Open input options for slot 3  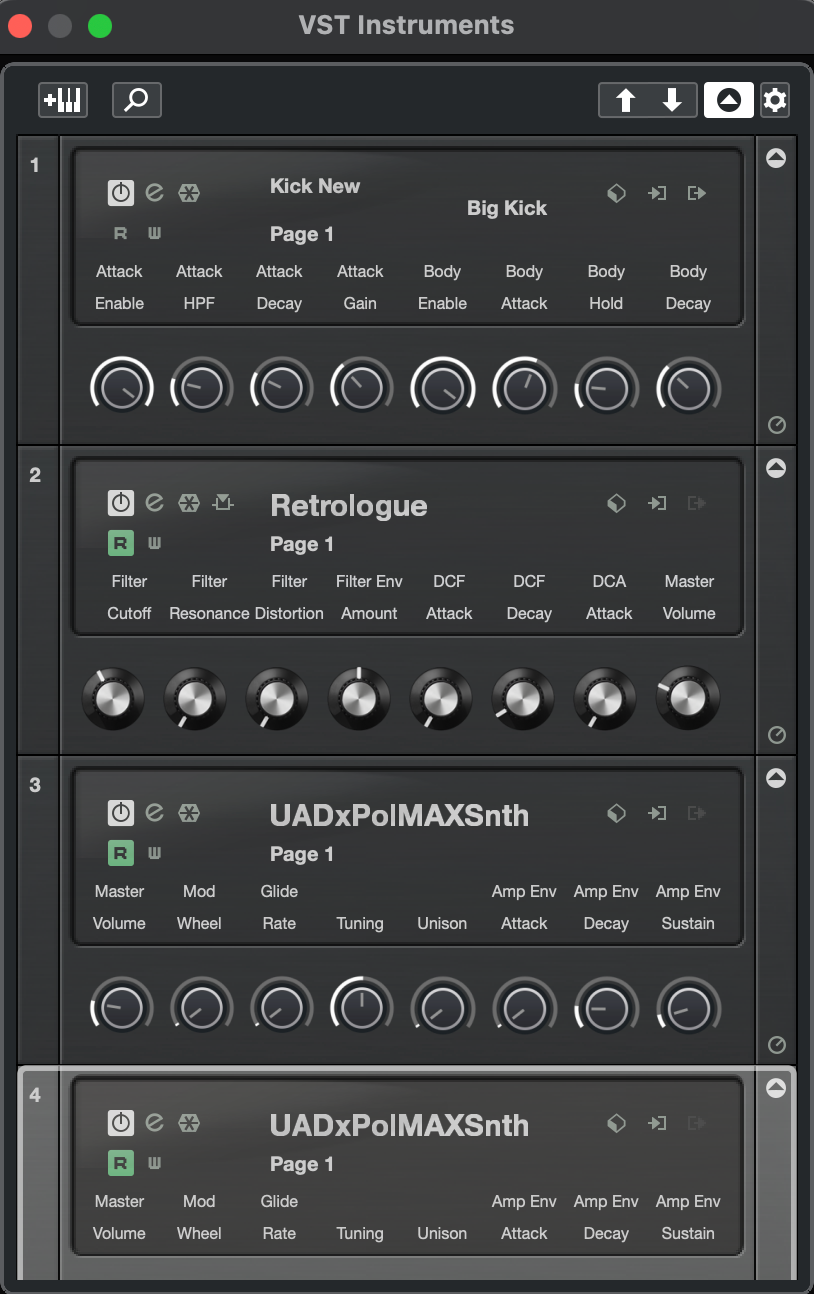[657, 813]
